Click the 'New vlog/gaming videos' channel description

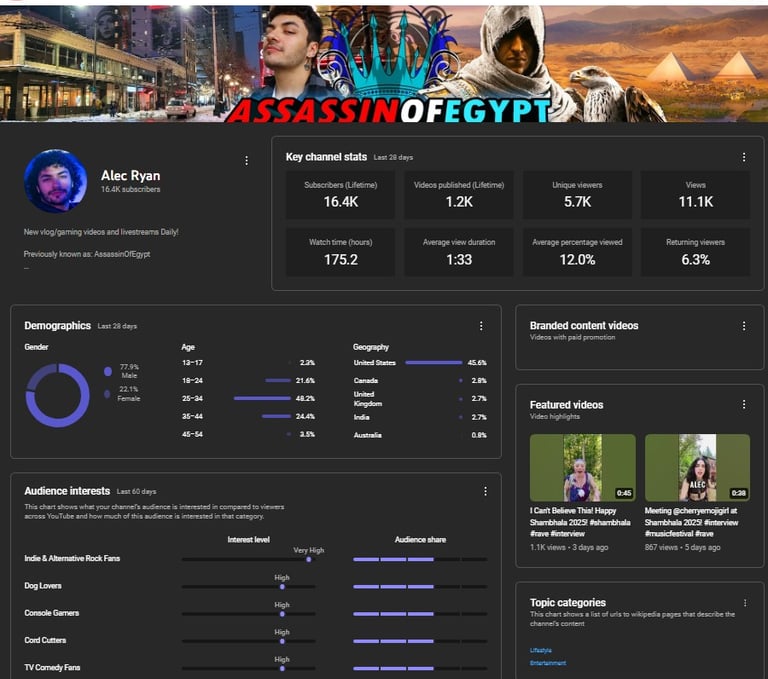[101, 232]
